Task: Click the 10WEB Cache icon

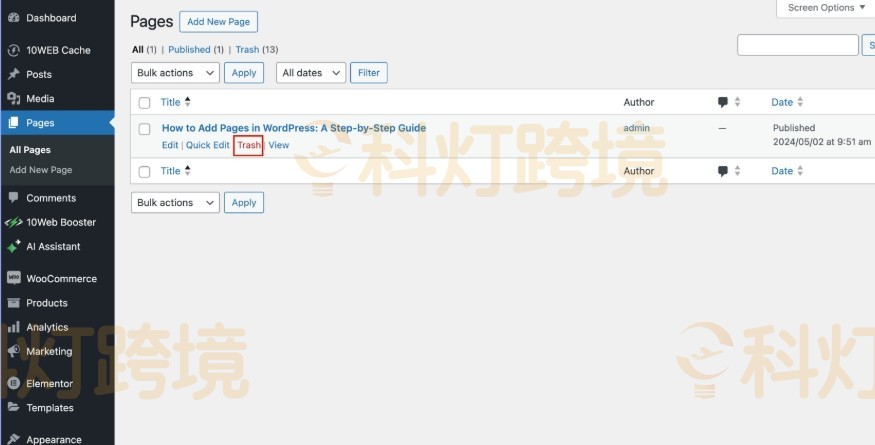Action: point(13,50)
